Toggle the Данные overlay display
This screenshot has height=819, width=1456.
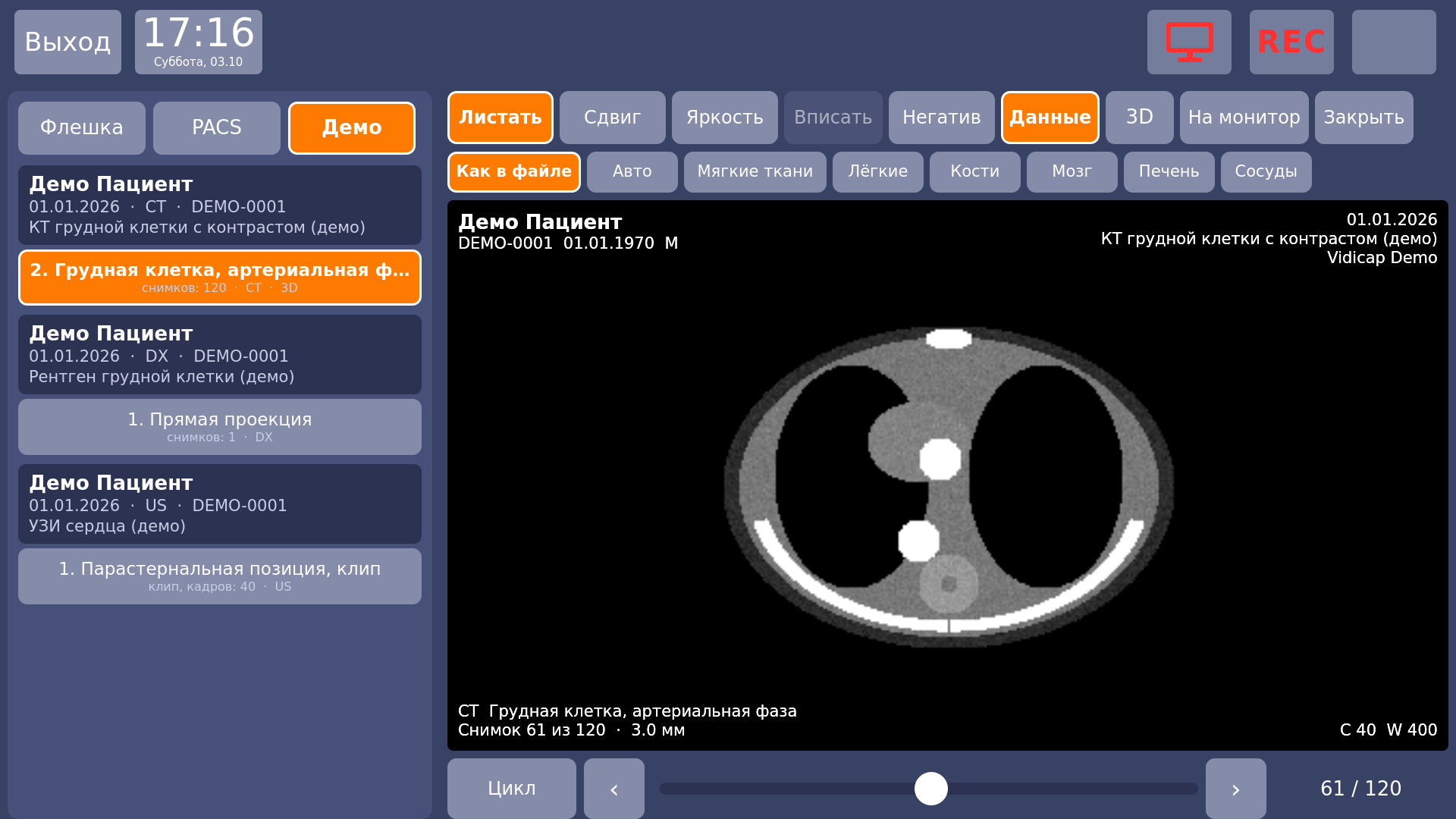pyautogui.click(x=1050, y=118)
